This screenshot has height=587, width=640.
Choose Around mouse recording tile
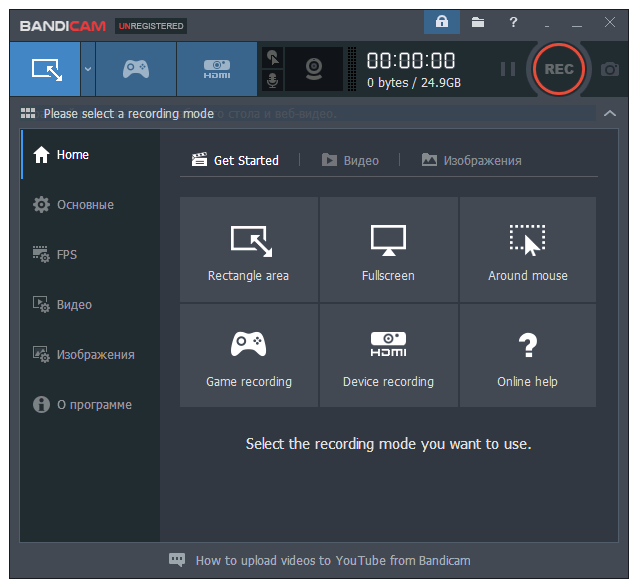pos(528,249)
